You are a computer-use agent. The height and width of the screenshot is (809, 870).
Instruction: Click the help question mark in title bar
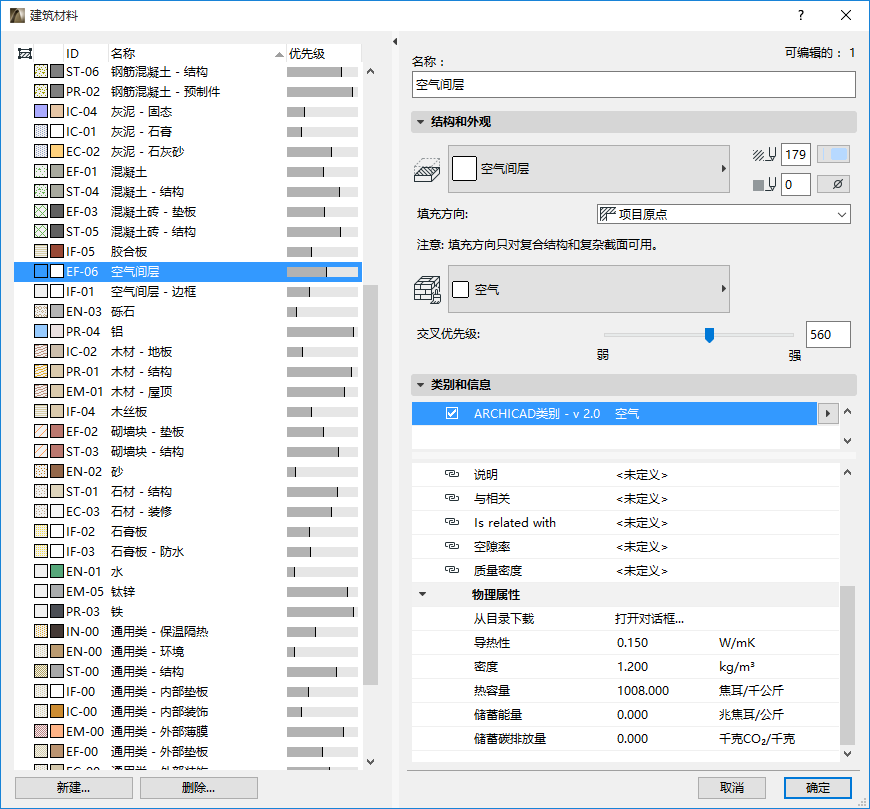click(800, 15)
